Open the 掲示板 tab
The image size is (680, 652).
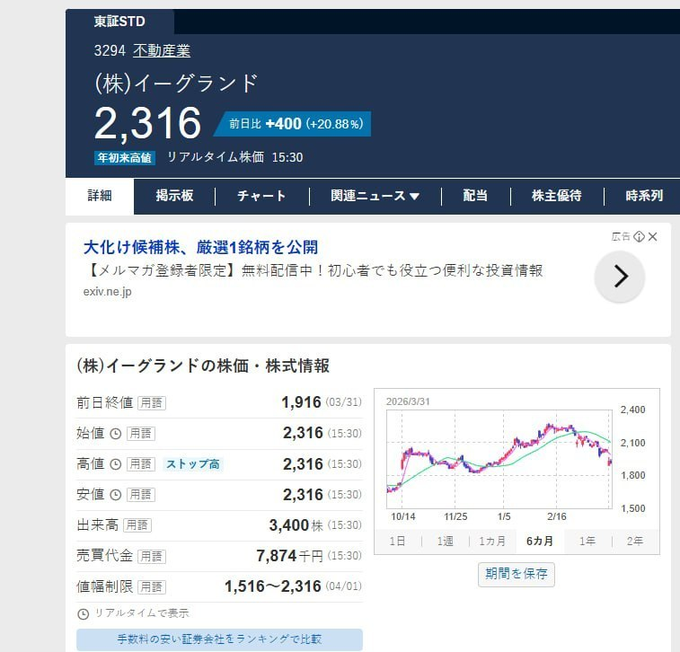tap(174, 196)
